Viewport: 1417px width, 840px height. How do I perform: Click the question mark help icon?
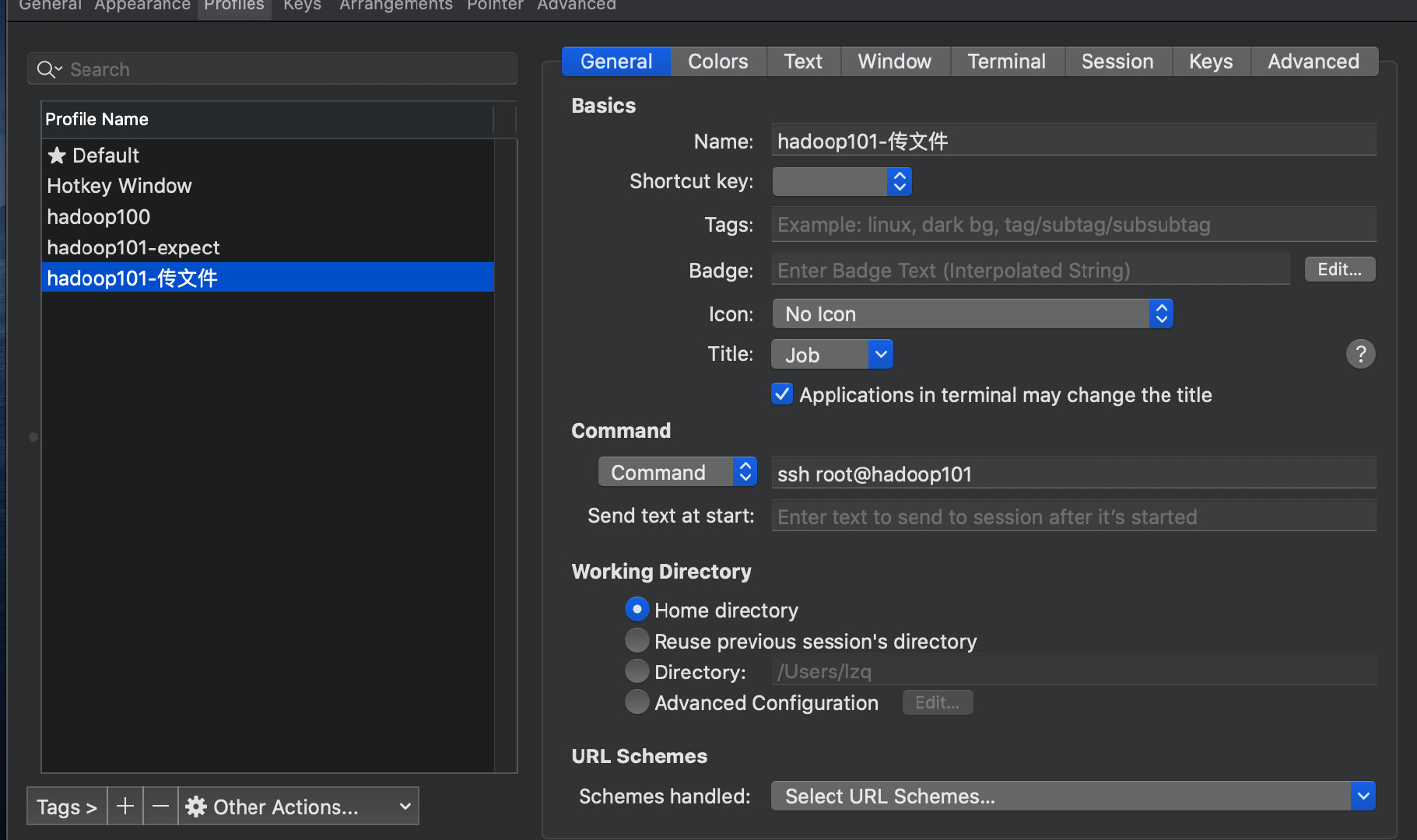(x=1360, y=354)
